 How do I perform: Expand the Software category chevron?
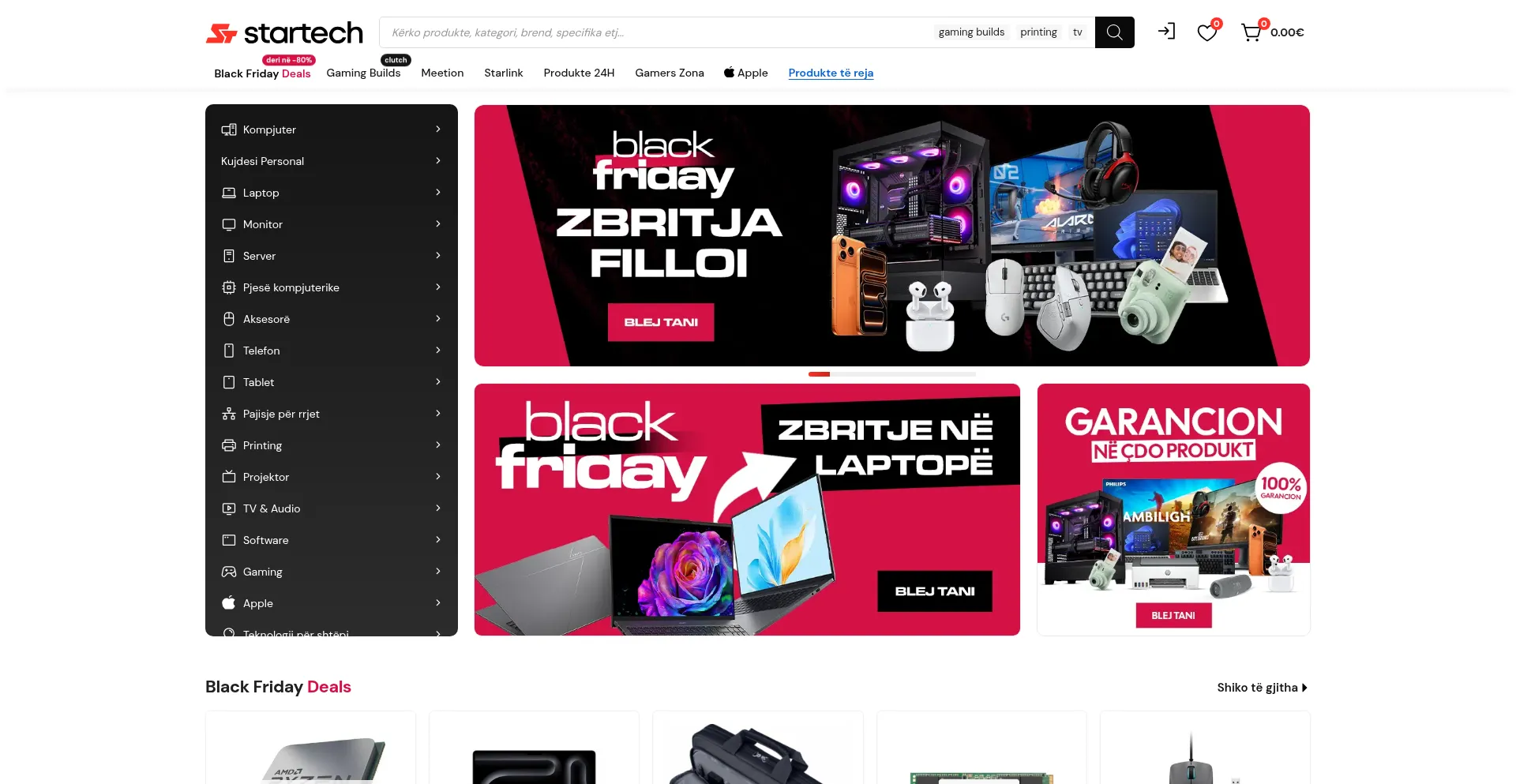click(438, 539)
